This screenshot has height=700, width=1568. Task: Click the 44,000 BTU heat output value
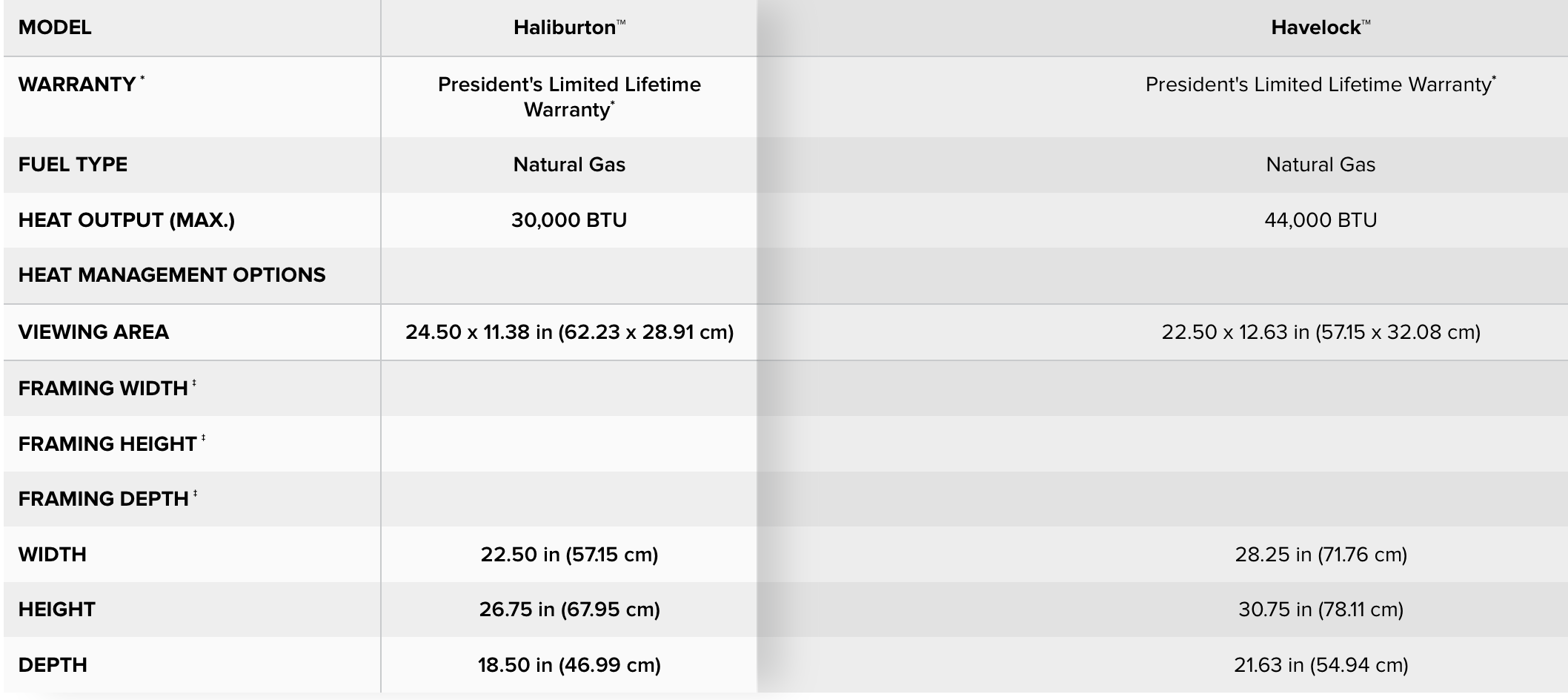pos(1320,220)
